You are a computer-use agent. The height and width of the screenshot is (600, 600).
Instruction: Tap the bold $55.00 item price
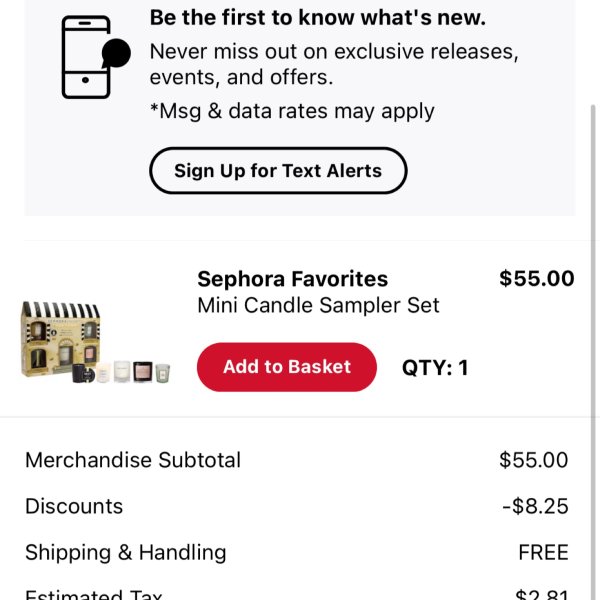[536, 278]
